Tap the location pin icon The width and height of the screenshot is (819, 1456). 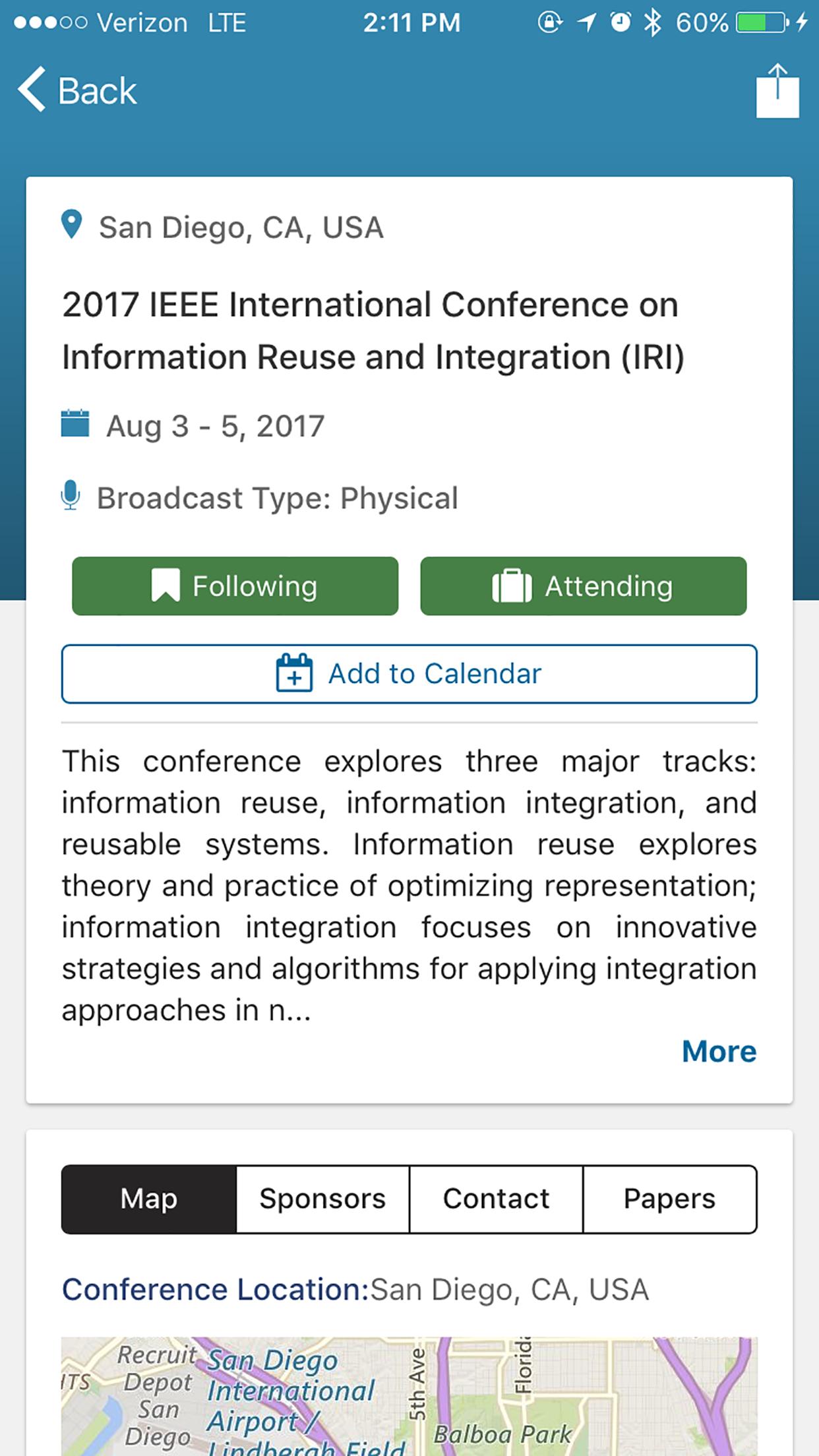71,225
